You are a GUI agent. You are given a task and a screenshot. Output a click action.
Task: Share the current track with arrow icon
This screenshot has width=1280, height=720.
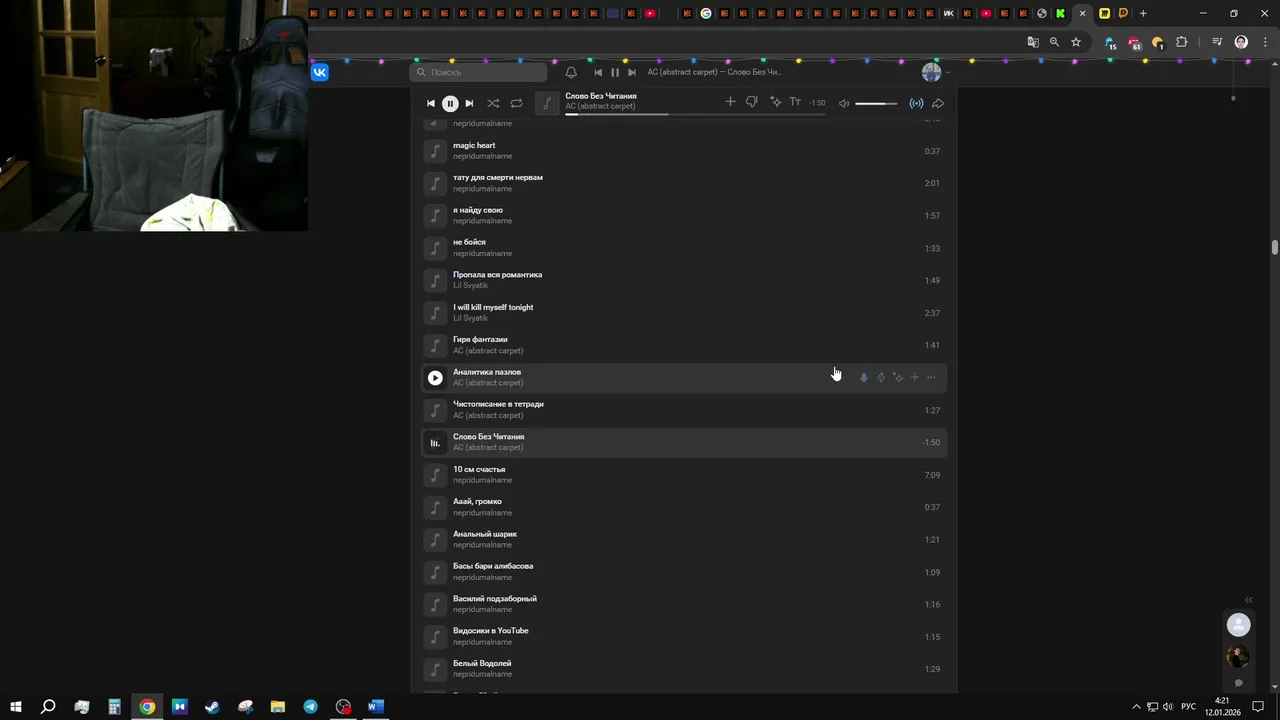point(938,103)
